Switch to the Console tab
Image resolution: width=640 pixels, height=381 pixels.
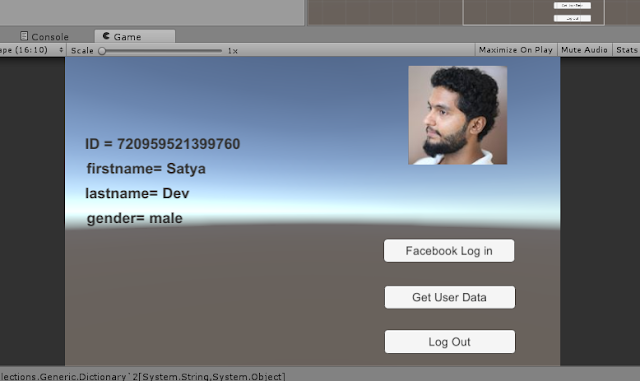tap(44, 36)
